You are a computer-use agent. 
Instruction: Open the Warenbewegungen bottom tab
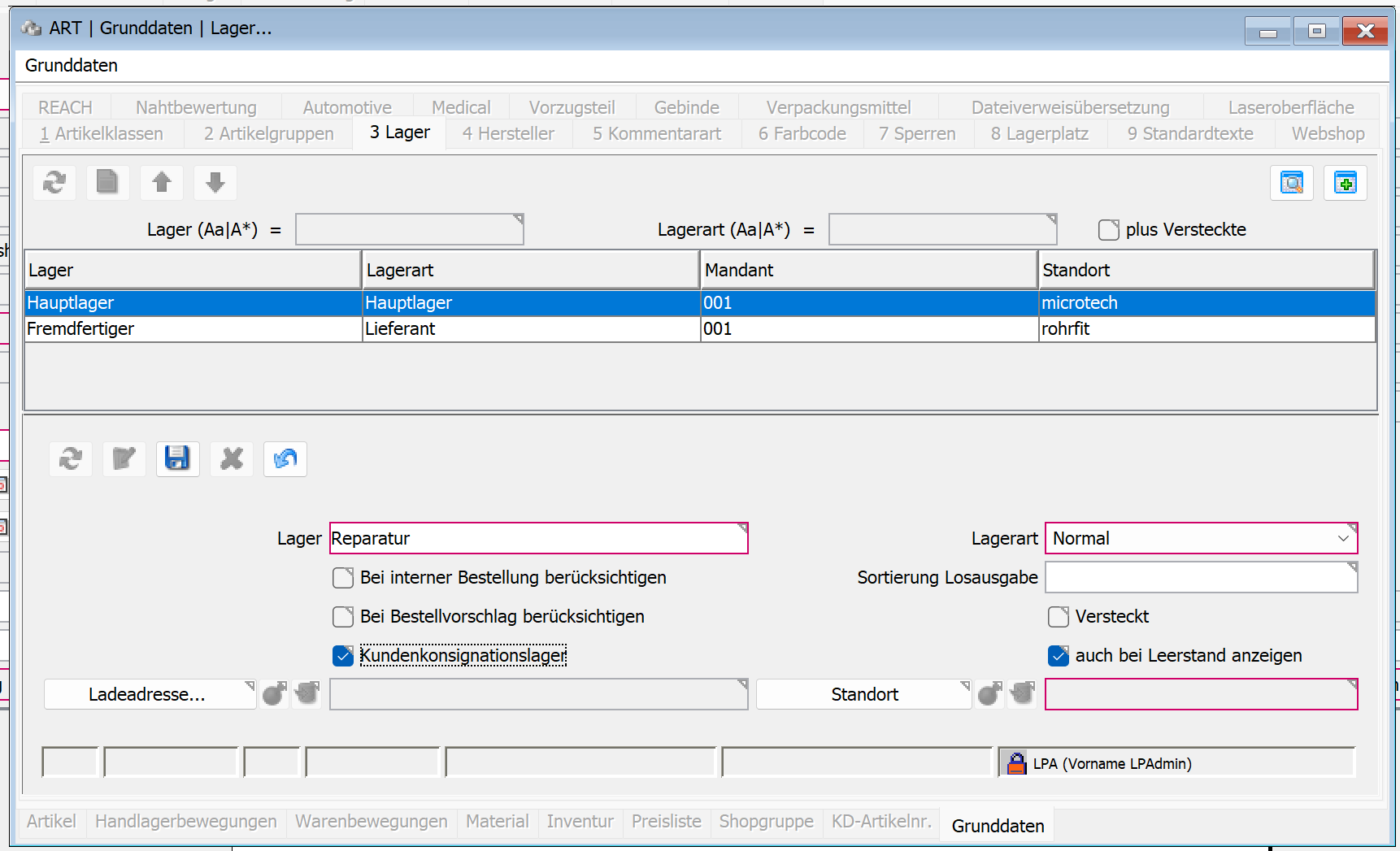[371, 821]
